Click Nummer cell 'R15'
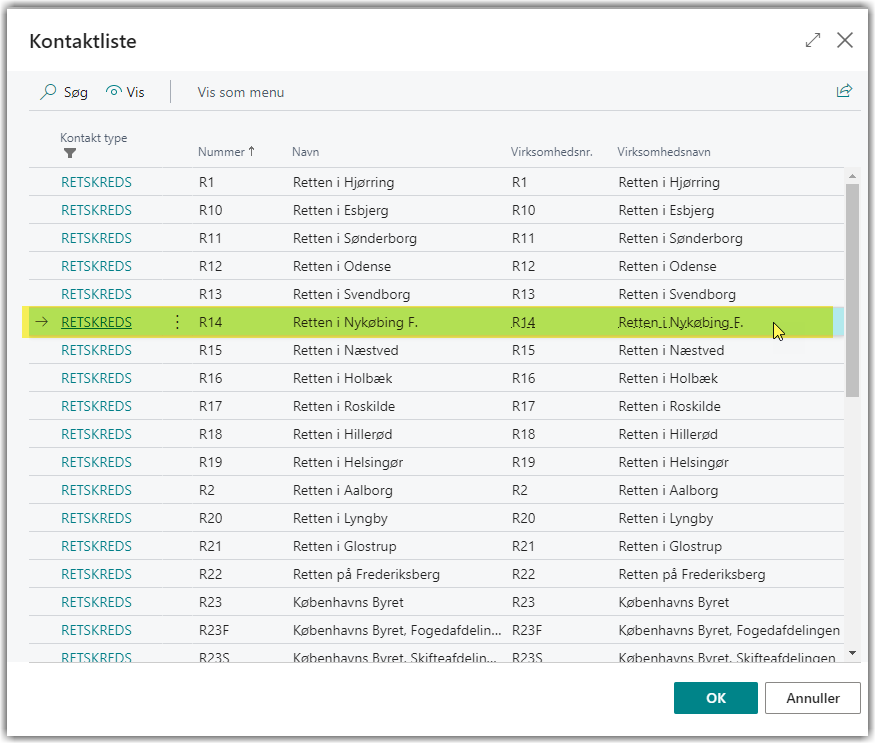This screenshot has height=744, width=876. click(x=211, y=350)
